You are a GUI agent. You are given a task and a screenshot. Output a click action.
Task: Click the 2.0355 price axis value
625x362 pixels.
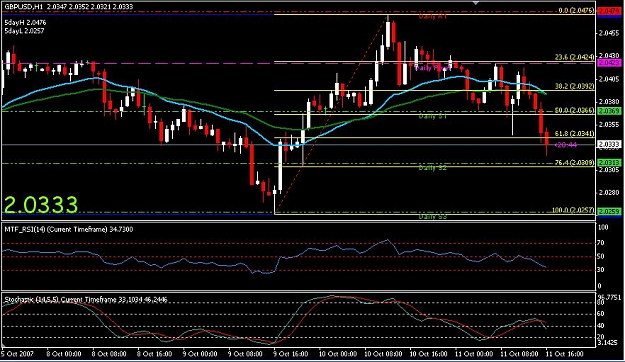click(x=609, y=124)
